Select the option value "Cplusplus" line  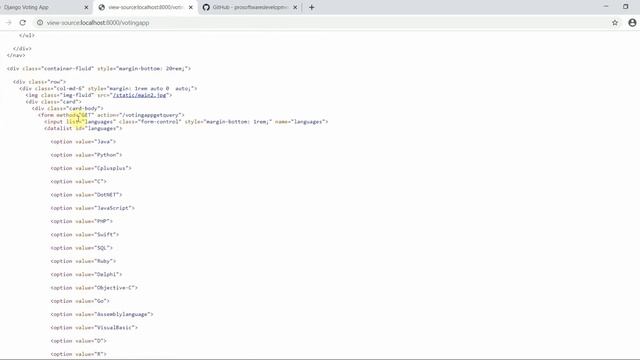point(91,168)
